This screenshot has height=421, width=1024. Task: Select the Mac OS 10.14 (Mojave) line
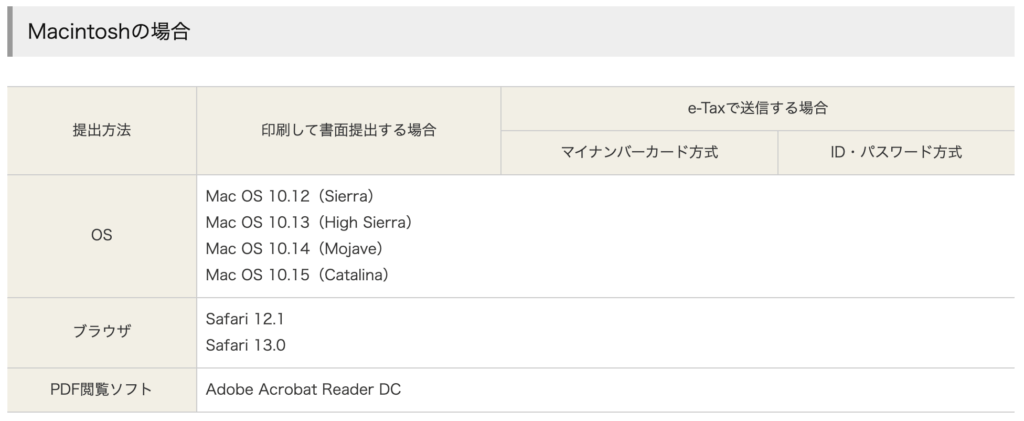click(x=296, y=249)
